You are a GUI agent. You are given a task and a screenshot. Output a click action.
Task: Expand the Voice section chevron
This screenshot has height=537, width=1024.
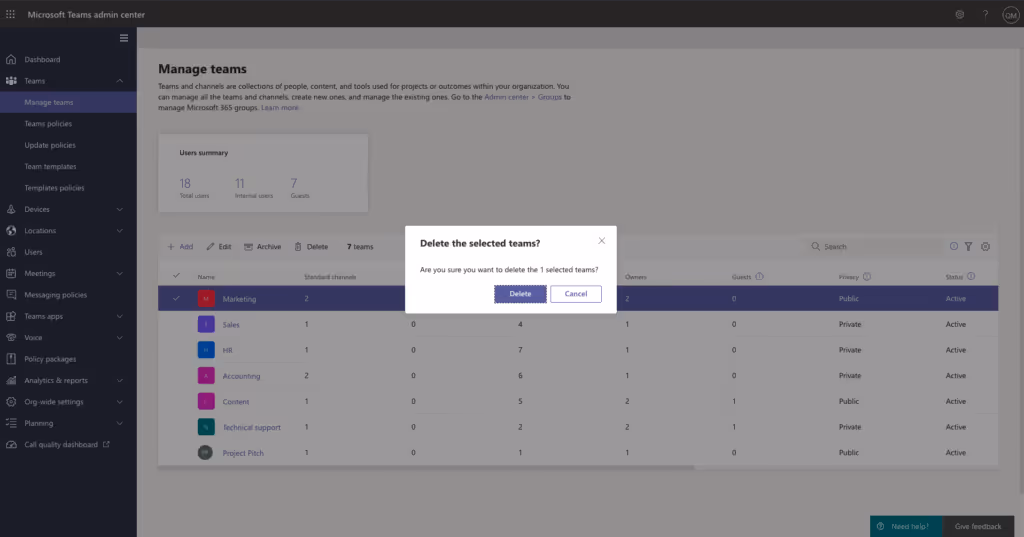tap(120, 338)
